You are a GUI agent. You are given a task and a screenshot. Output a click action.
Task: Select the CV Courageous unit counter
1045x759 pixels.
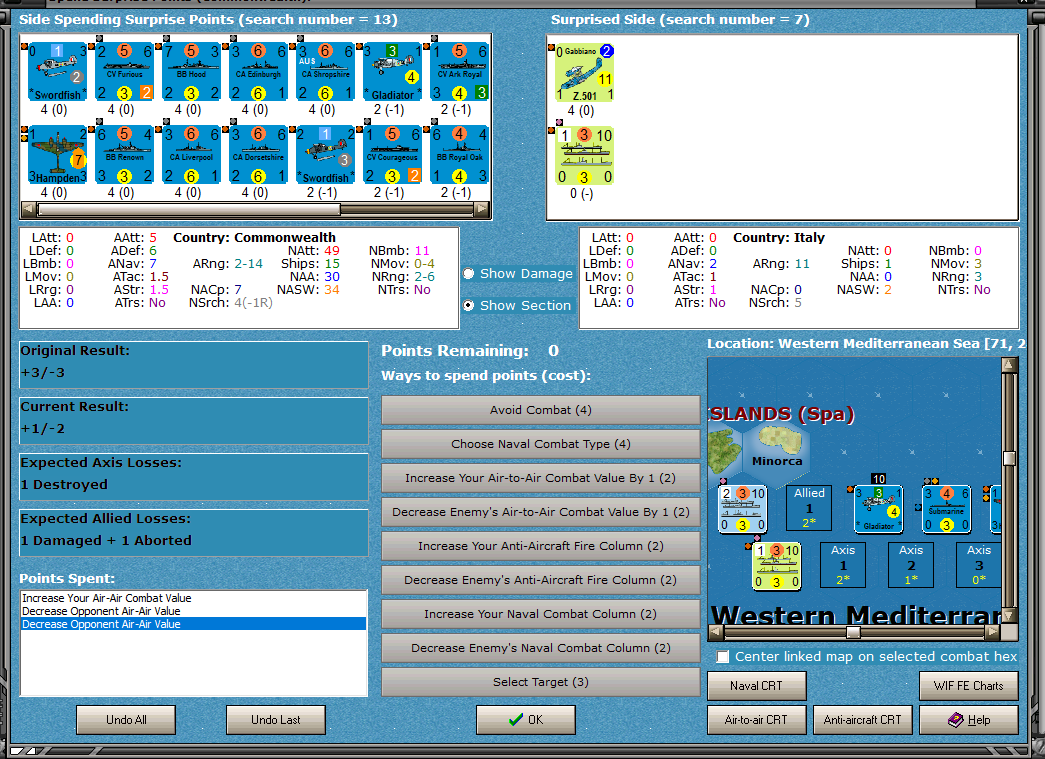point(393,155)
